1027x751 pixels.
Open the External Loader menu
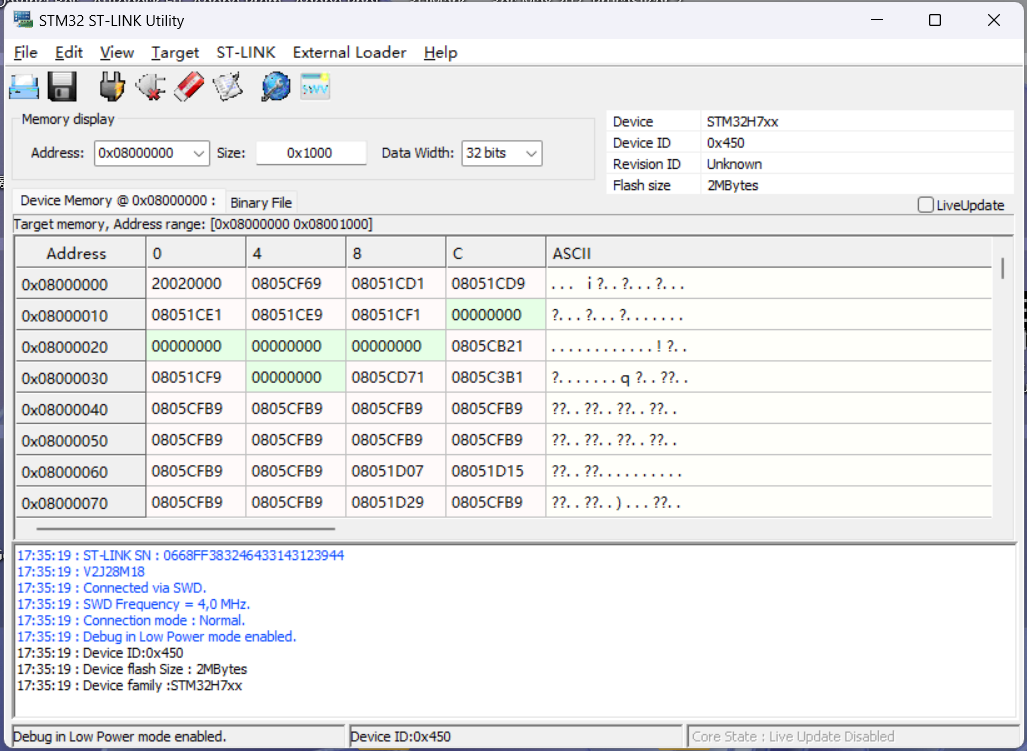(349, 52)
